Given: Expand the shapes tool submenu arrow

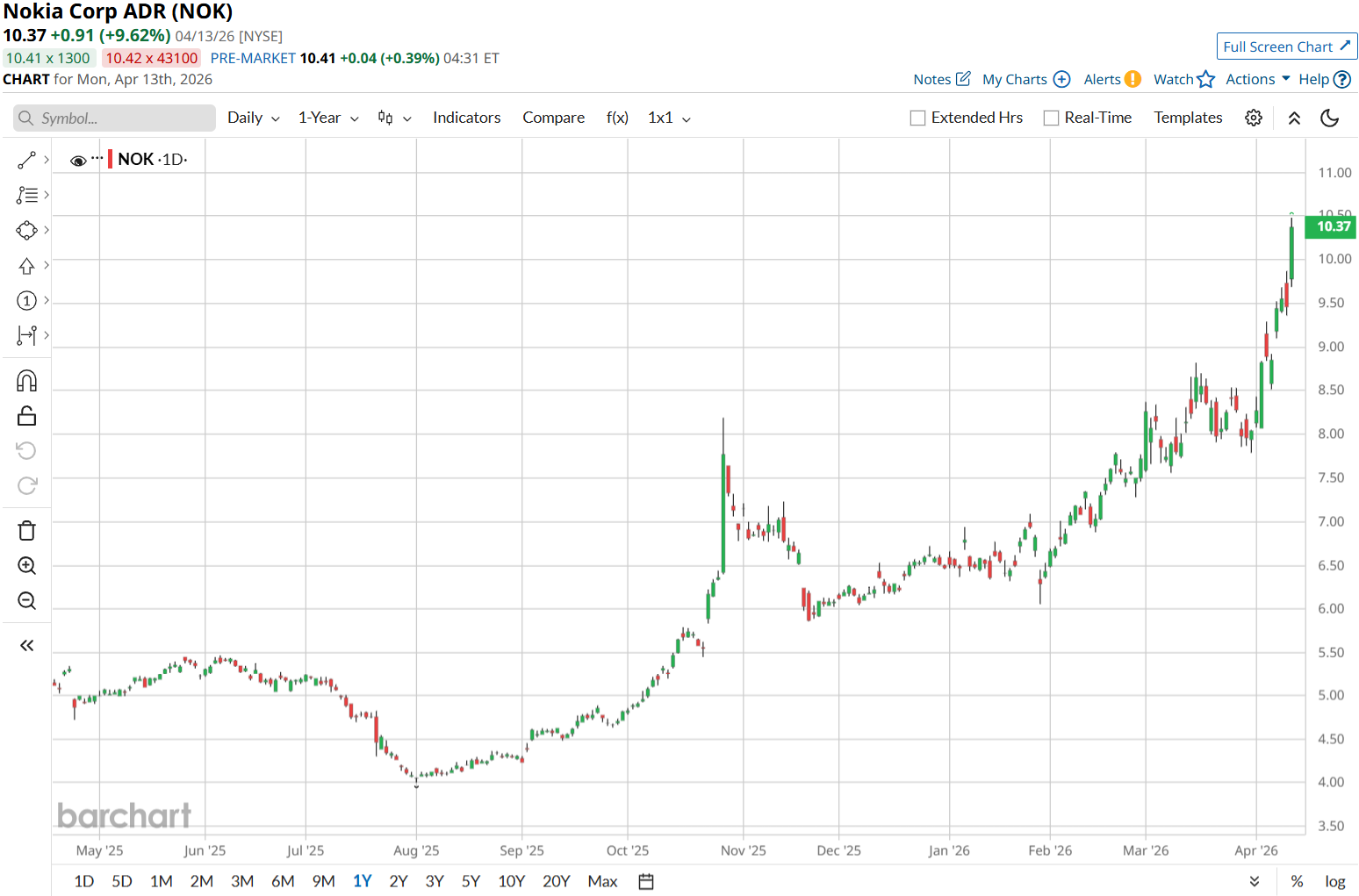Looking at the screenshot, I should (x=47, y=230).
